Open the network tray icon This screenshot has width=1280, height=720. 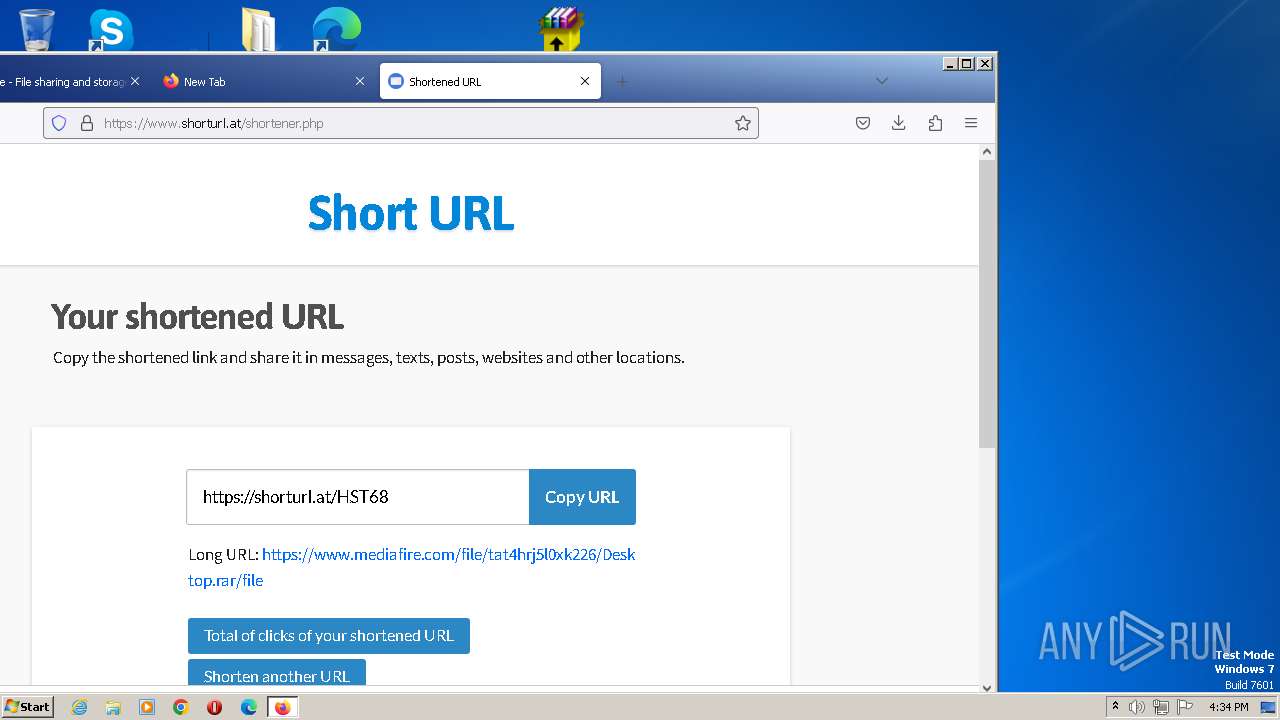[1160, 707]
